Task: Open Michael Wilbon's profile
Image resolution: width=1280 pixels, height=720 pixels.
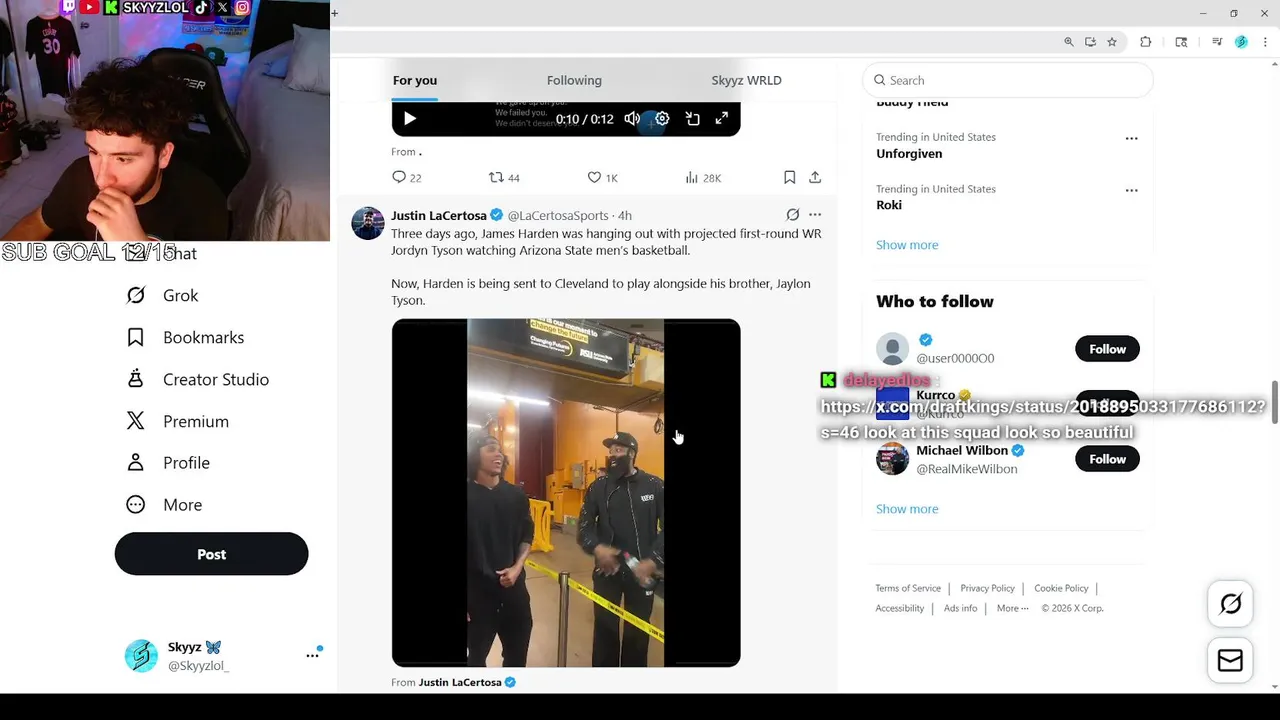Action: pyautogui.click(x=962, y=450)
